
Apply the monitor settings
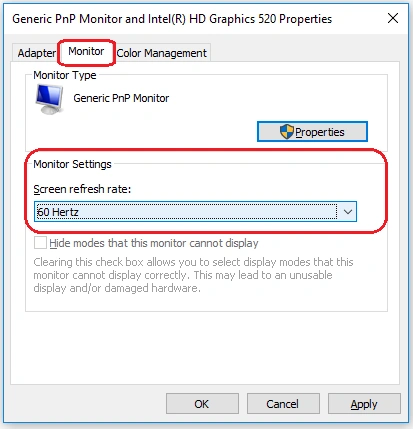pyautogui.click(x=364, y=404)
